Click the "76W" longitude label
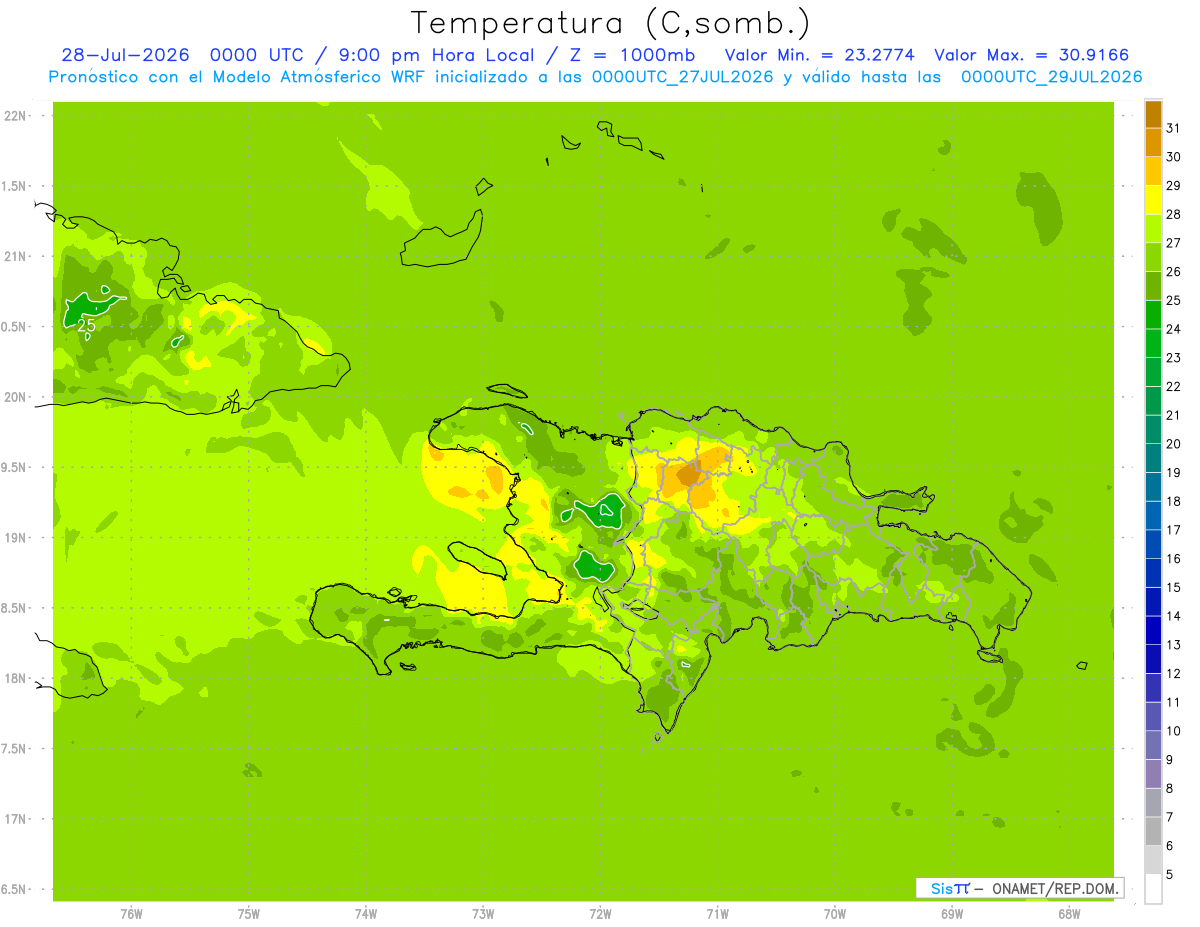This screenshot has height=927, width=1200. click(x=131, y=914)
